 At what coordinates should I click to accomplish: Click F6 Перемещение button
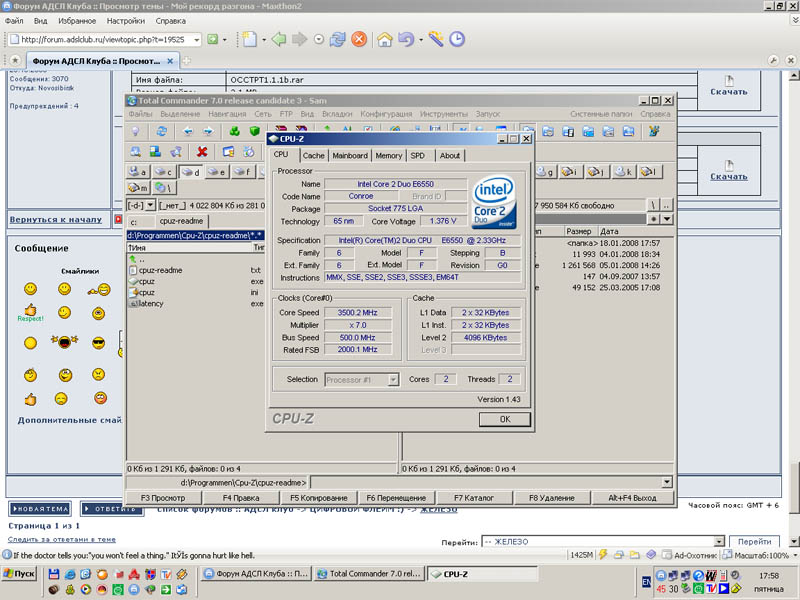pyautogui.click(x=396, y=498)
